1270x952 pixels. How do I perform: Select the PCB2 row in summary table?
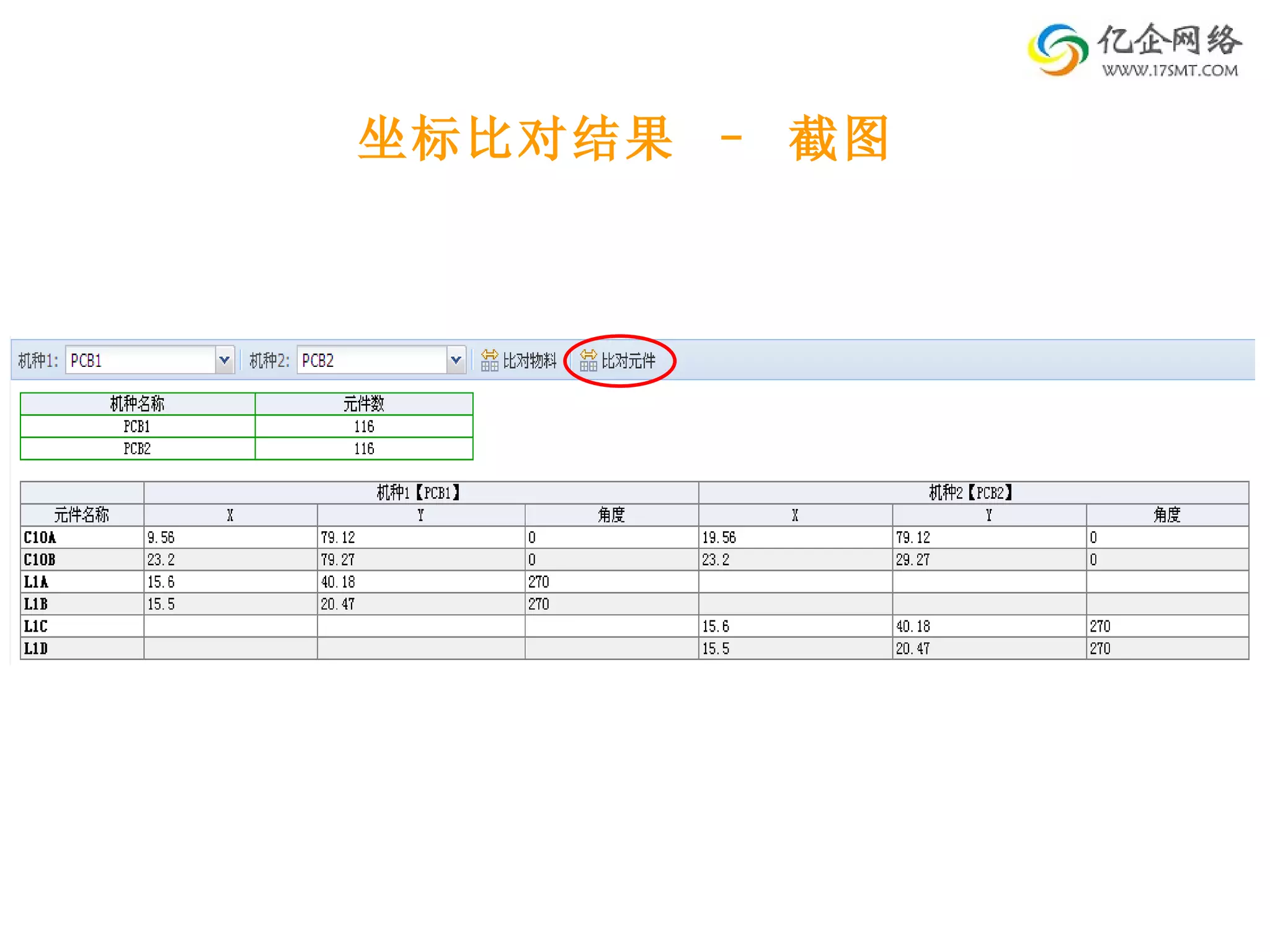point(247,449)
